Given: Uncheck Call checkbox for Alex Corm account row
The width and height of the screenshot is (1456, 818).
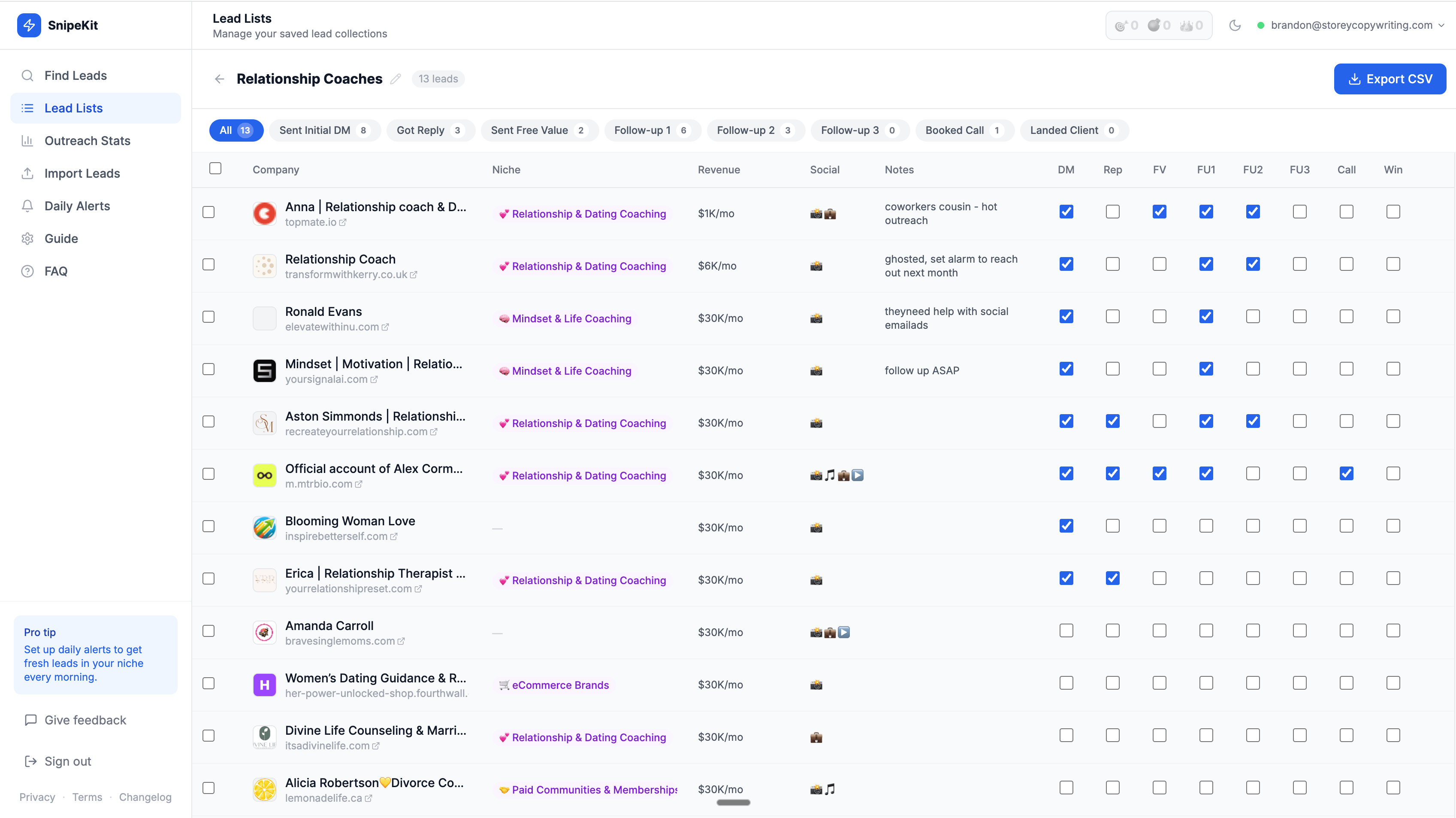Looking at the screenshot, I should (x=1346, y=474).
